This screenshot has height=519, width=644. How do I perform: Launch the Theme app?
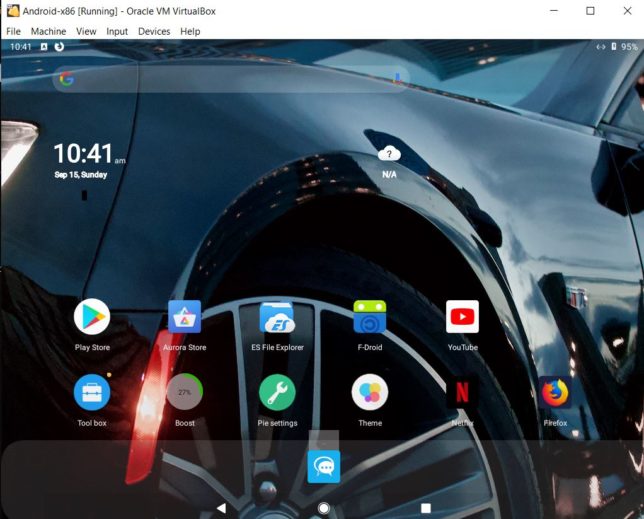(370, 392)
